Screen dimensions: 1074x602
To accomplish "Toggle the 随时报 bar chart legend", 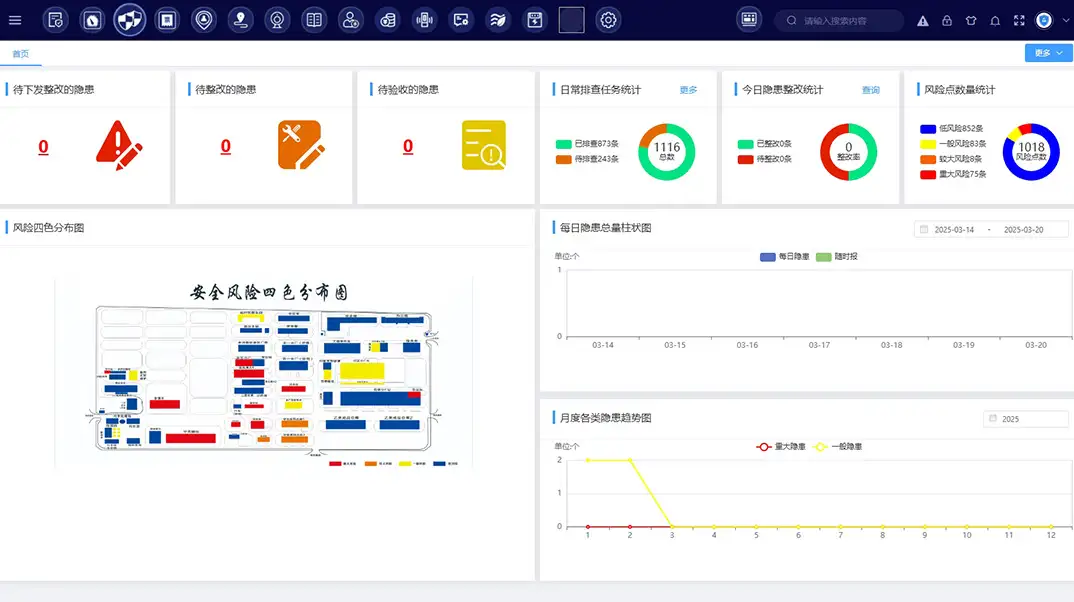I will (837, 256).
